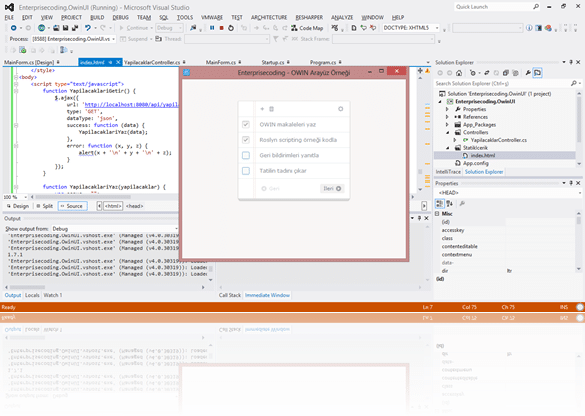Open the DOCTYPE XHTML5 dropdown
This screenshot has width=585, height=416.
(x=410, y=28)
